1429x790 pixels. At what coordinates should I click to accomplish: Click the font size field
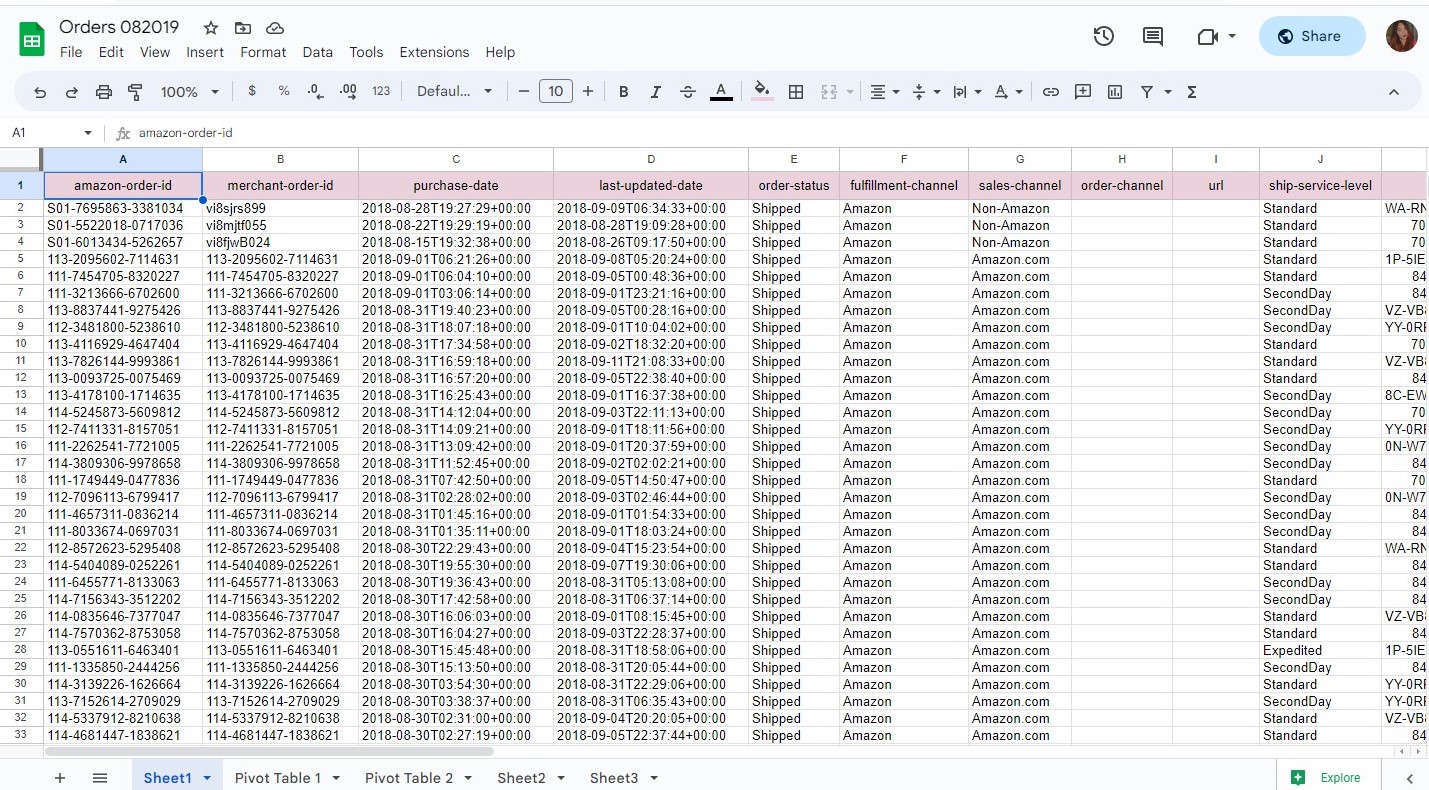[556, 92]
